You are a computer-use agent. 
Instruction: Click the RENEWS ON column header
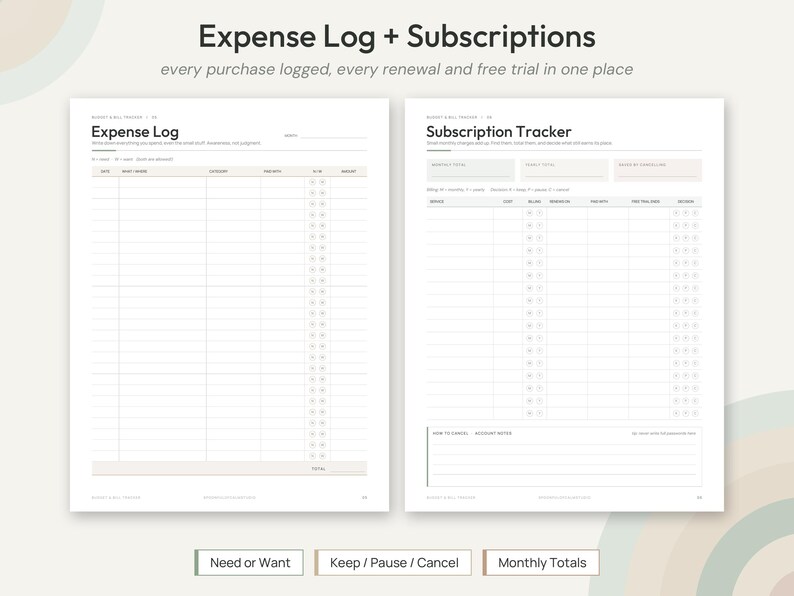pos(560,202)
